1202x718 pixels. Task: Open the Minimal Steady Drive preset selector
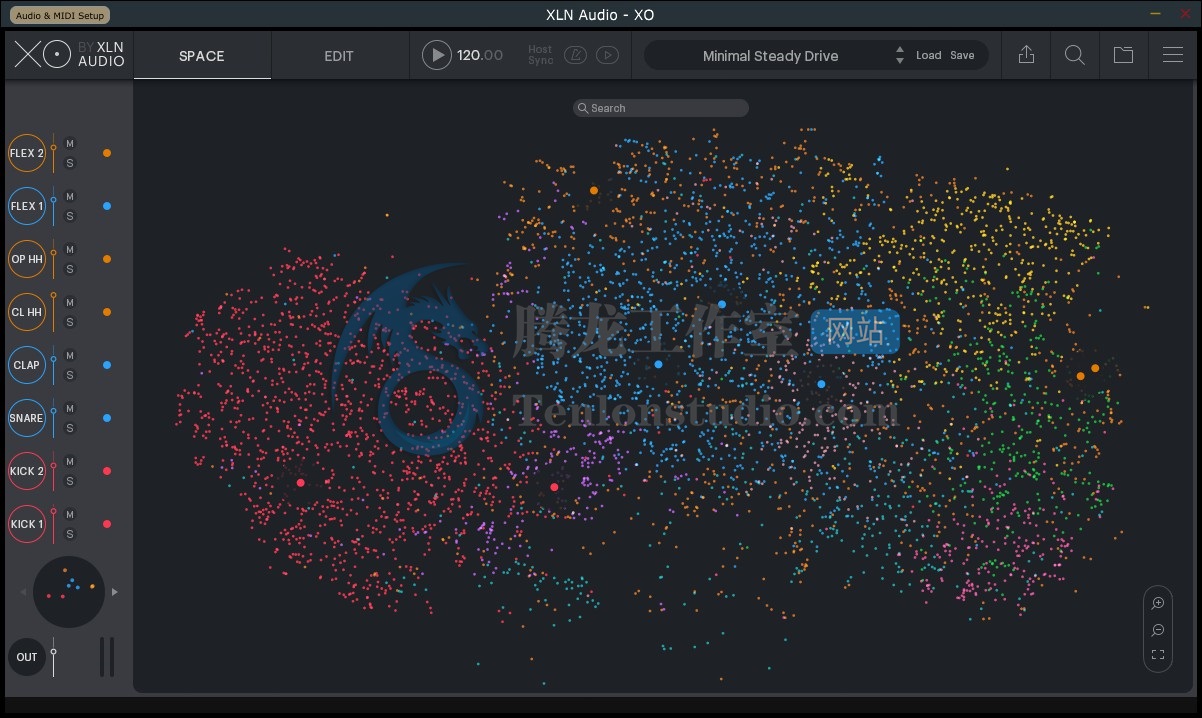pos(770,56)
